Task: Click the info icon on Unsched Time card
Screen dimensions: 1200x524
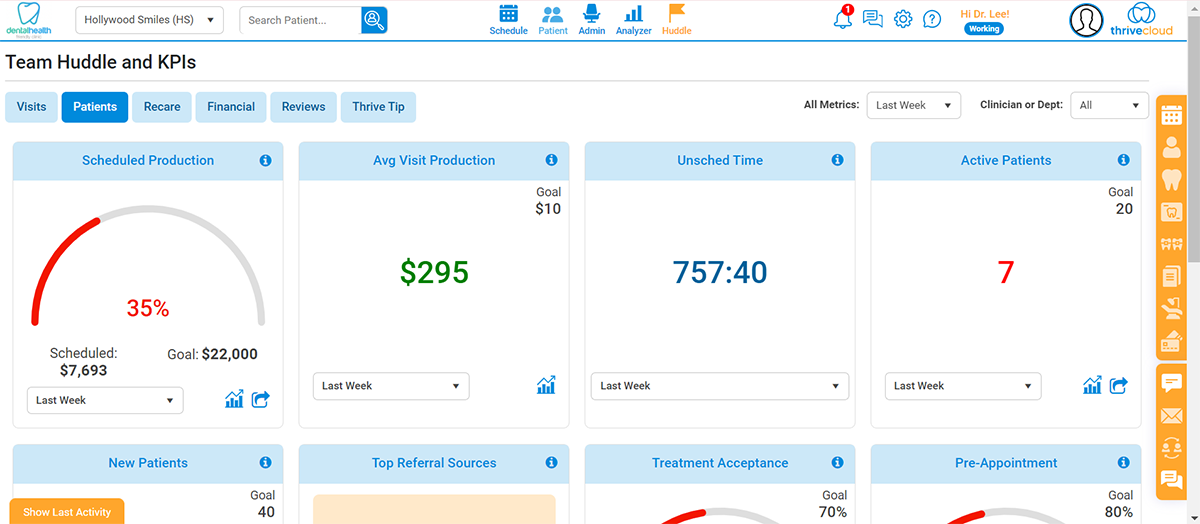Action: click(x=837, y=160)
